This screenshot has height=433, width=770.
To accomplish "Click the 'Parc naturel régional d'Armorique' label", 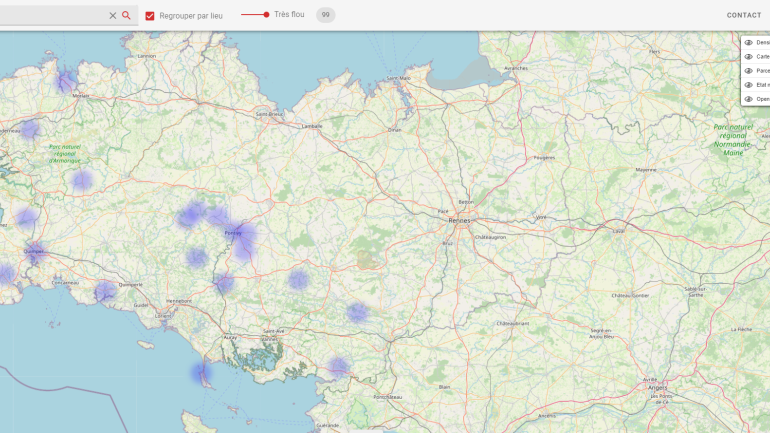I will [65, 154].
